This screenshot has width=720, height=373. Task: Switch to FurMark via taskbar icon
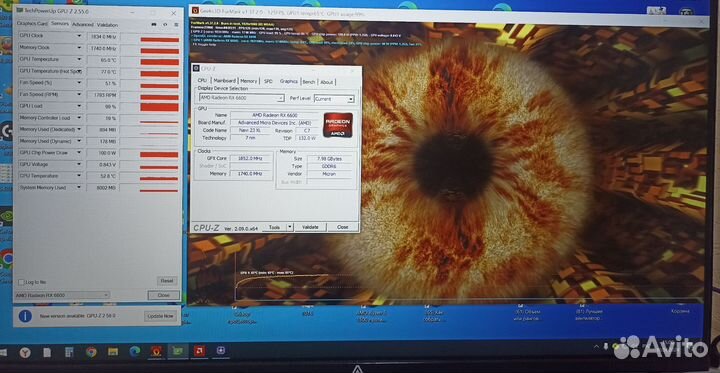[x=156, y=351]
